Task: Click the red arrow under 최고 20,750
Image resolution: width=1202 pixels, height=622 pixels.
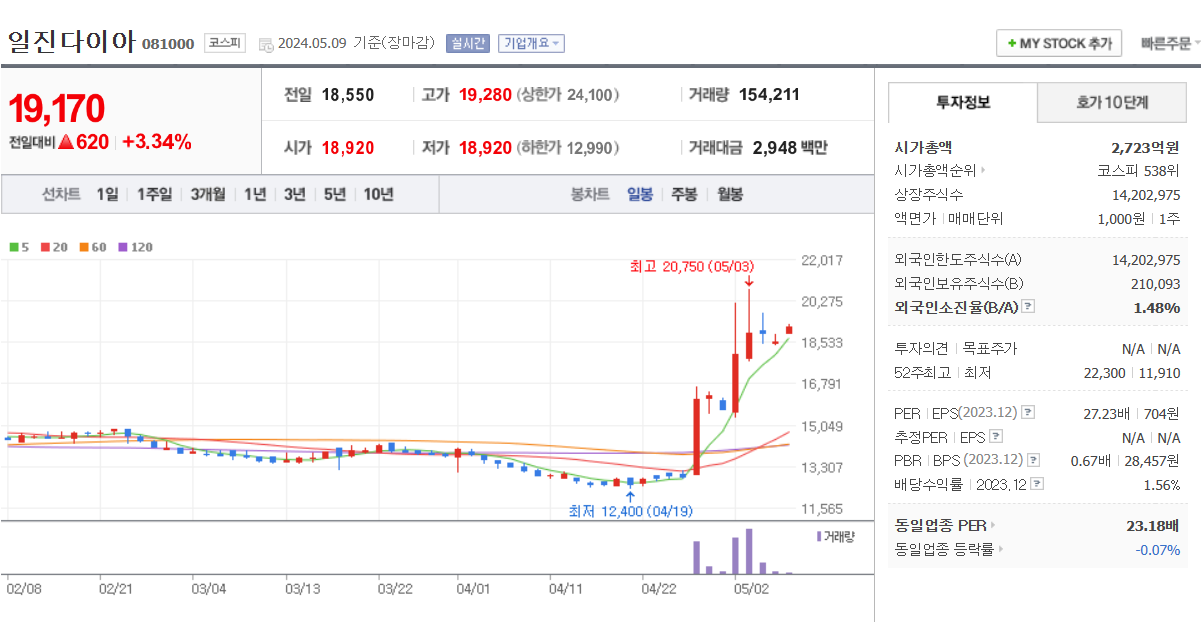Action: pyautogui.click(x=748, y=282)
